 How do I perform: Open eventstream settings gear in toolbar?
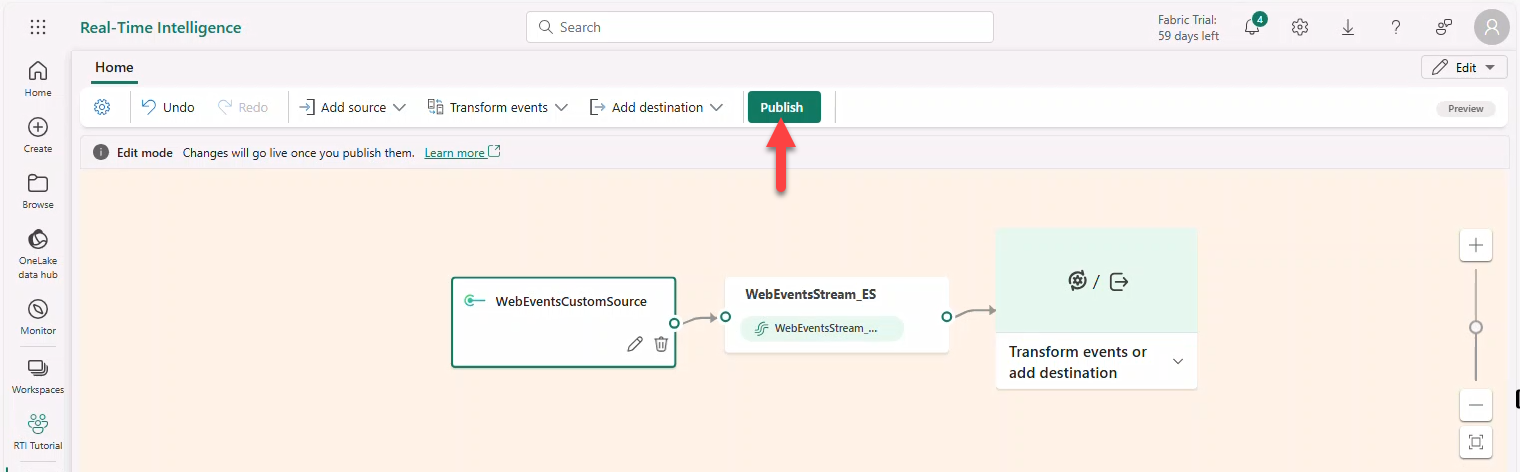pyautogui.click(x=102, y=107)
